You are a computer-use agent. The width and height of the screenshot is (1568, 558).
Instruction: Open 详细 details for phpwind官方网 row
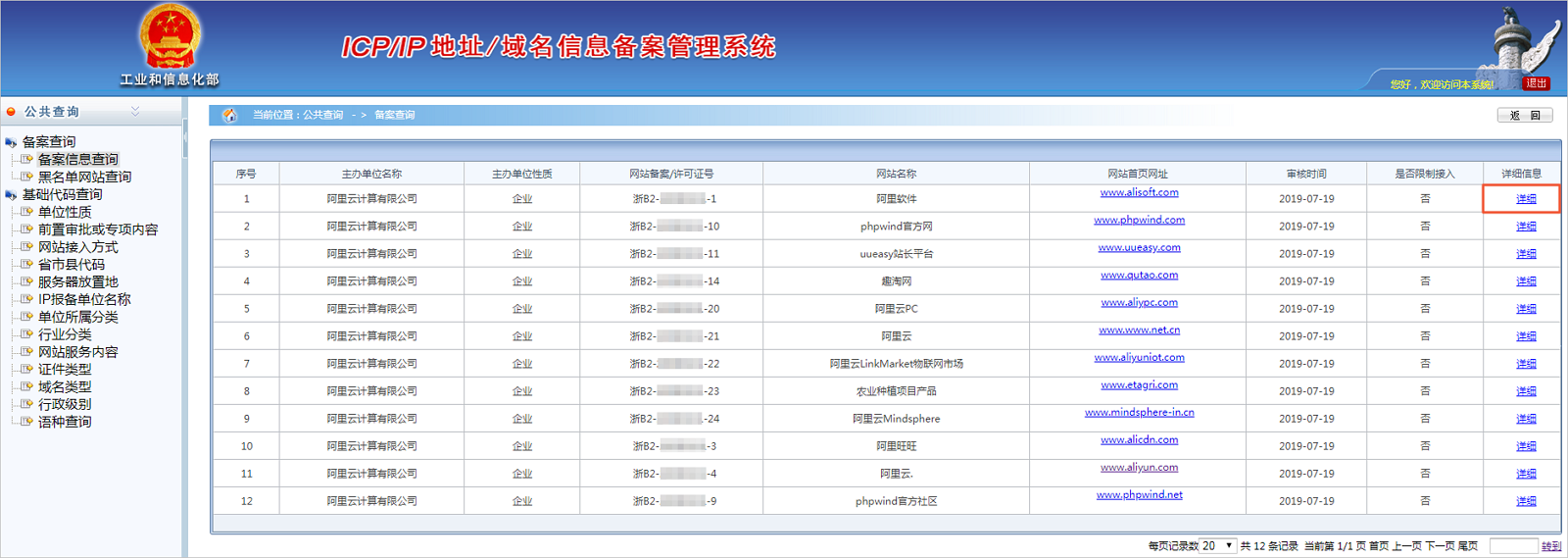click(x=1526, y=227)
